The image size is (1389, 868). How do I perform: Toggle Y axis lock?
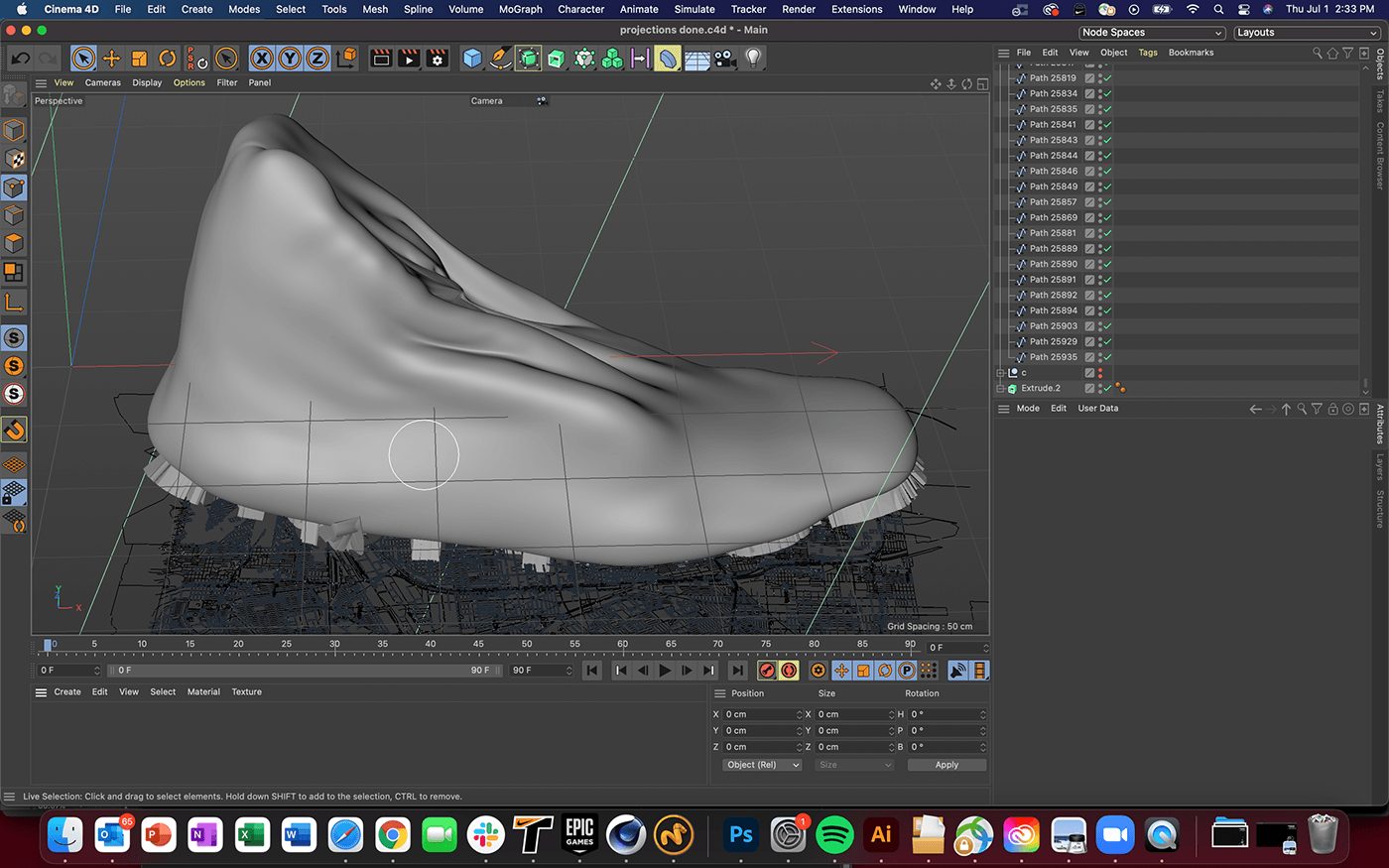(x=289, y=59)
